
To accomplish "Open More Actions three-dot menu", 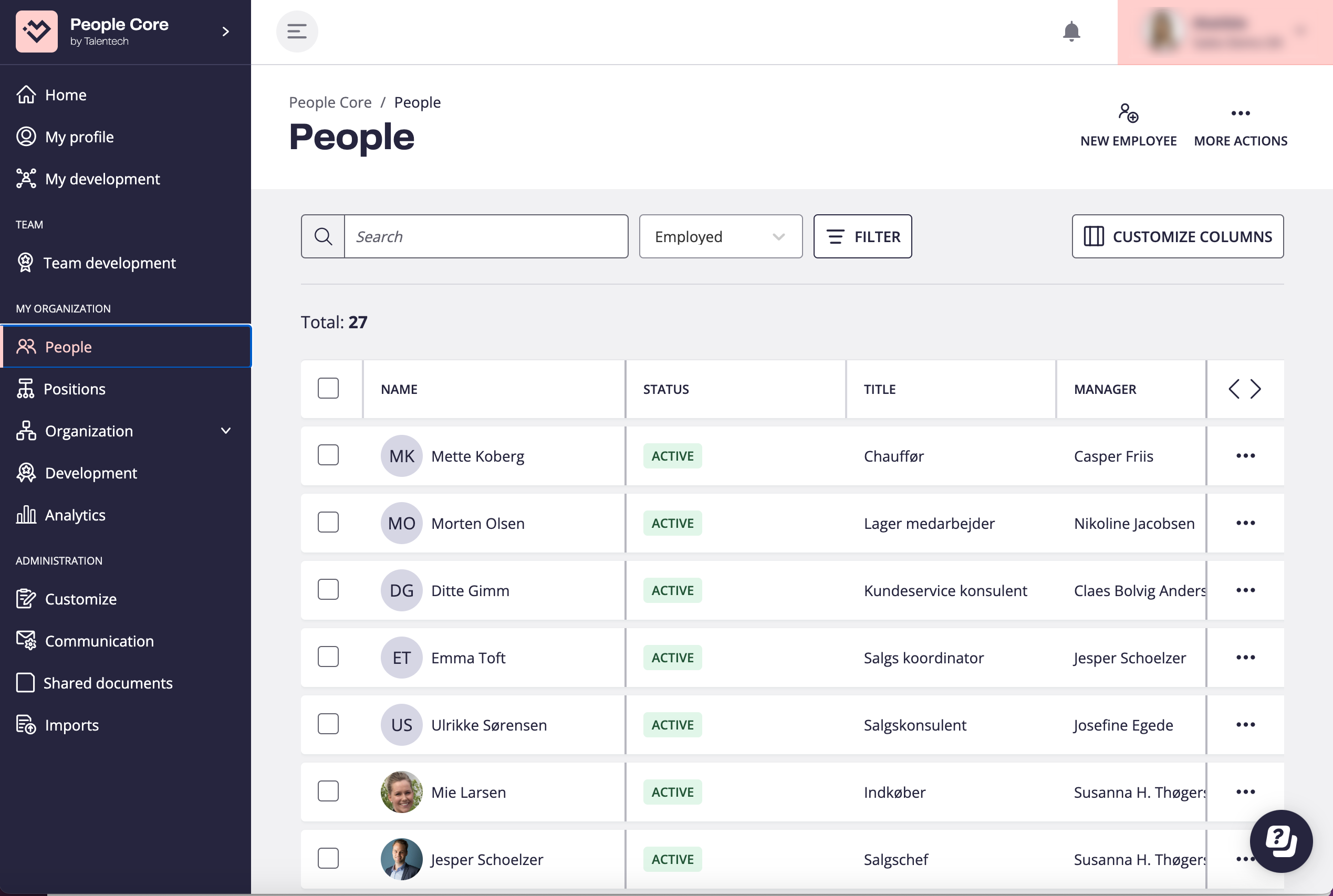I will point(1240,113).
